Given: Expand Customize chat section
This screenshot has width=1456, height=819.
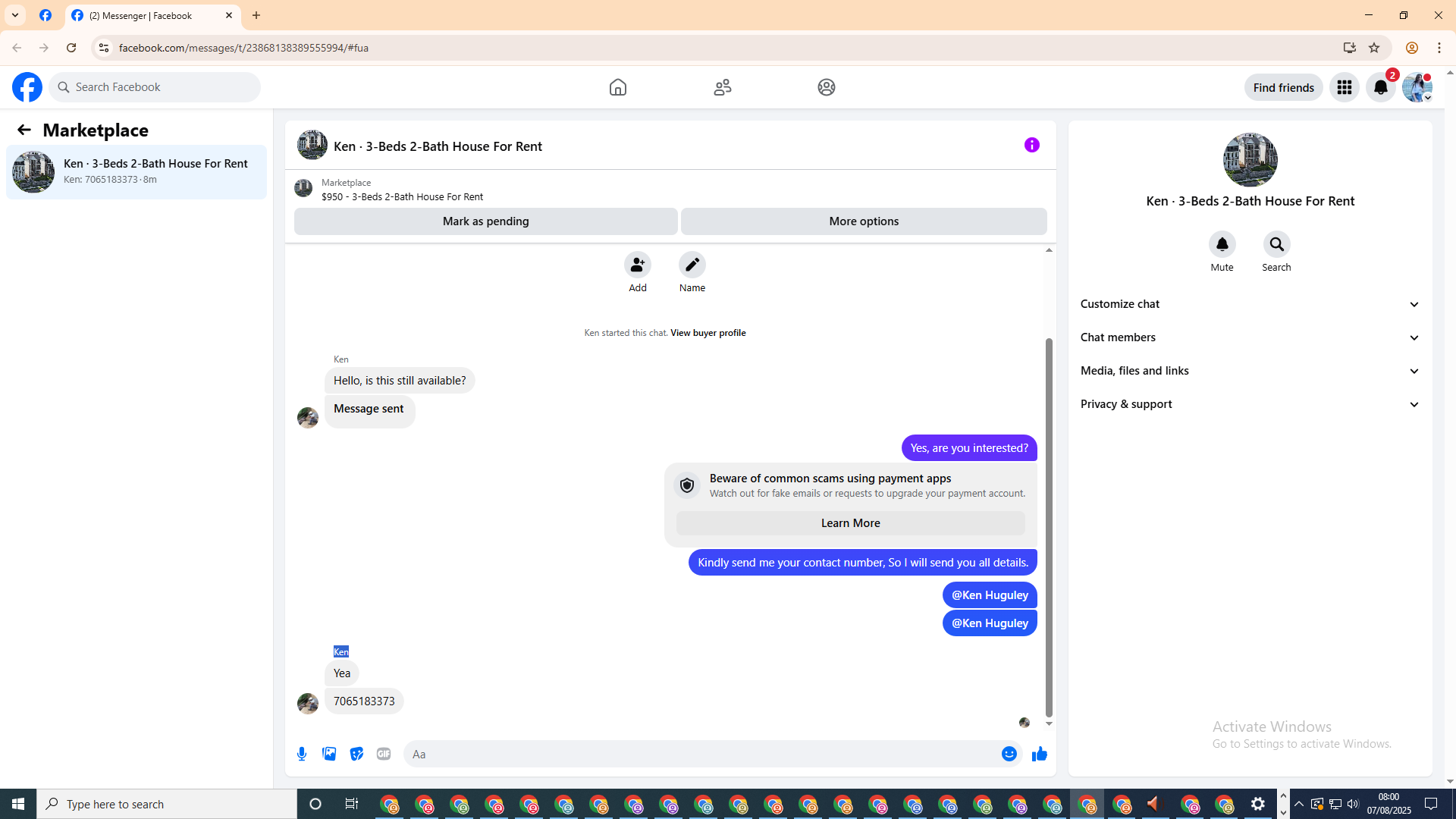Looking at the screenshot, I should pos(1250,304).
